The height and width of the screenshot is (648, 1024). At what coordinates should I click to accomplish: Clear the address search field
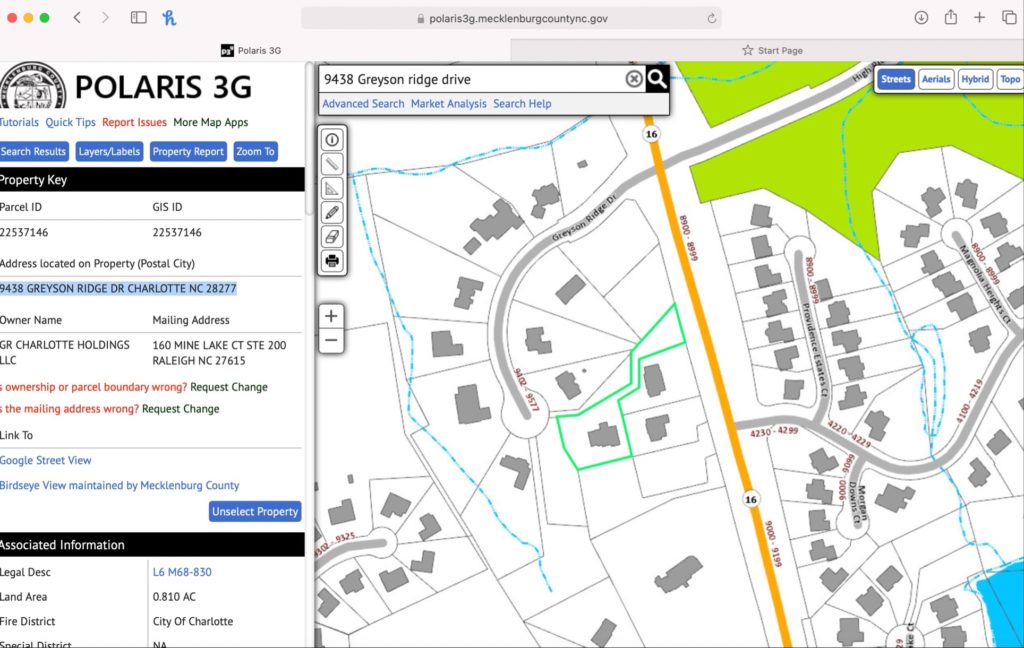point(633,79)
